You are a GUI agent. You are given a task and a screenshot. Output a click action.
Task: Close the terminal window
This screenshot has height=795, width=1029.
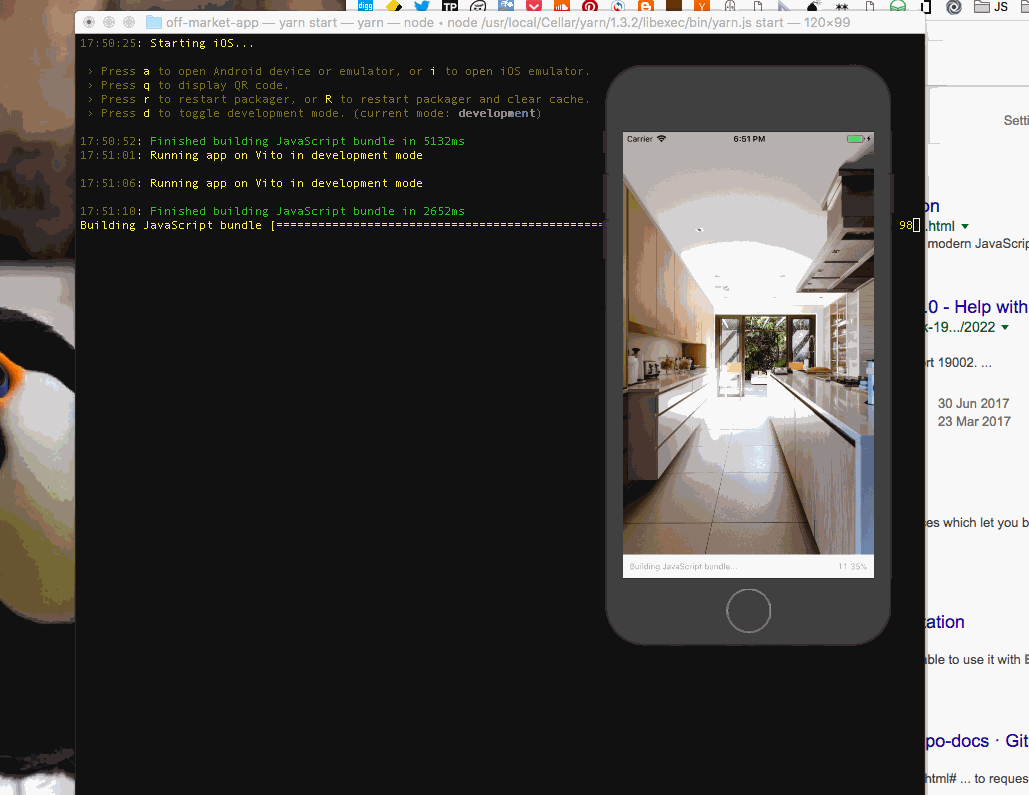click(89, 22)
